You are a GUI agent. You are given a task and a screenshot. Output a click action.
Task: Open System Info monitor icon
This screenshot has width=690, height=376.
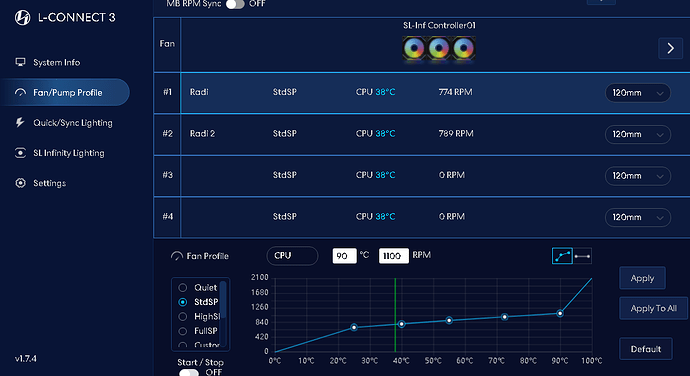20,62
